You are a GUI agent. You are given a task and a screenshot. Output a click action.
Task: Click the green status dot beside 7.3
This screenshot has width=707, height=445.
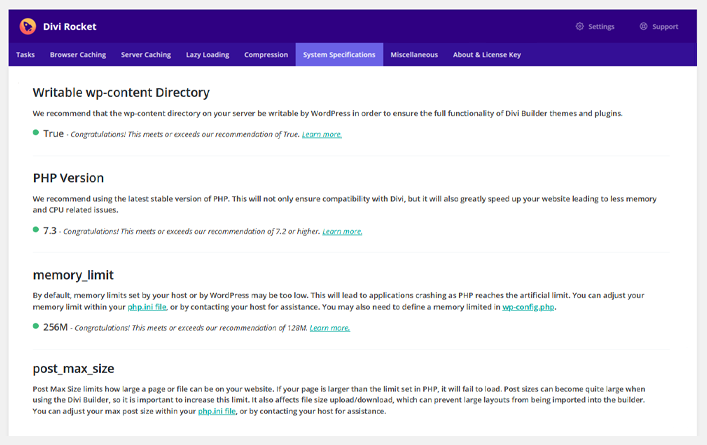coord(36,229)
